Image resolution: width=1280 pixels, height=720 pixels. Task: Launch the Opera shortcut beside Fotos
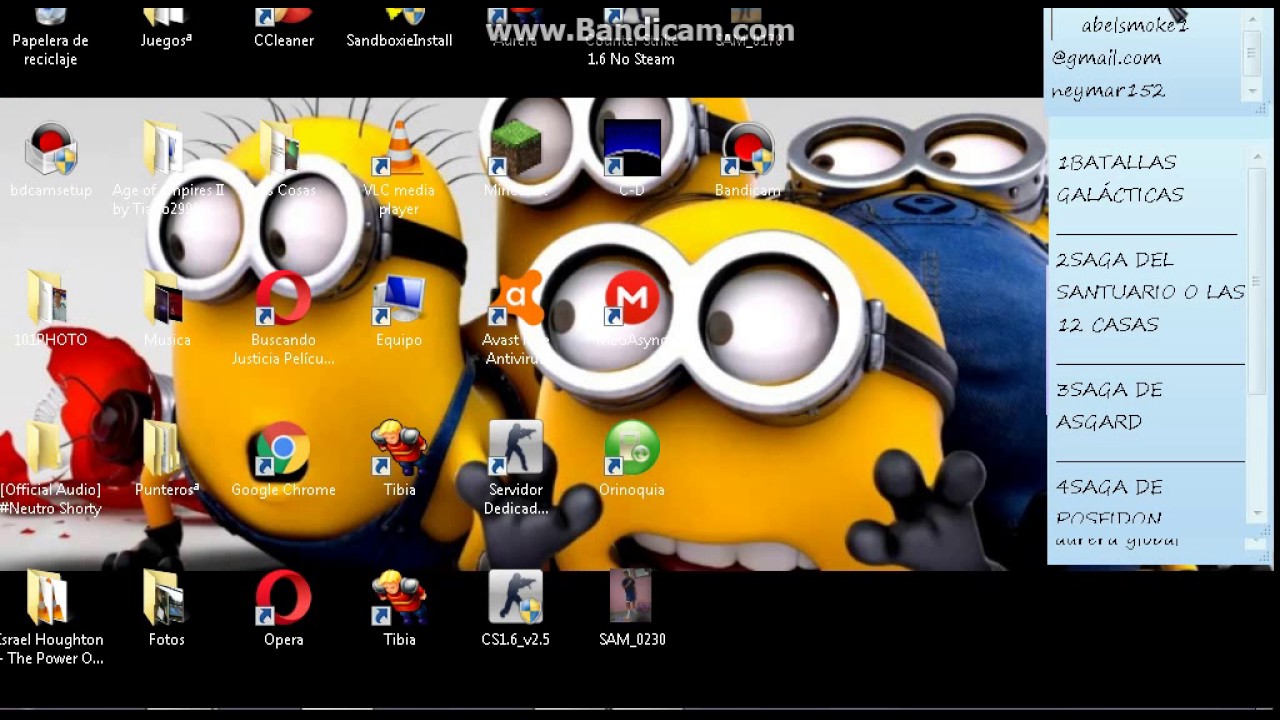click(283, 608)
